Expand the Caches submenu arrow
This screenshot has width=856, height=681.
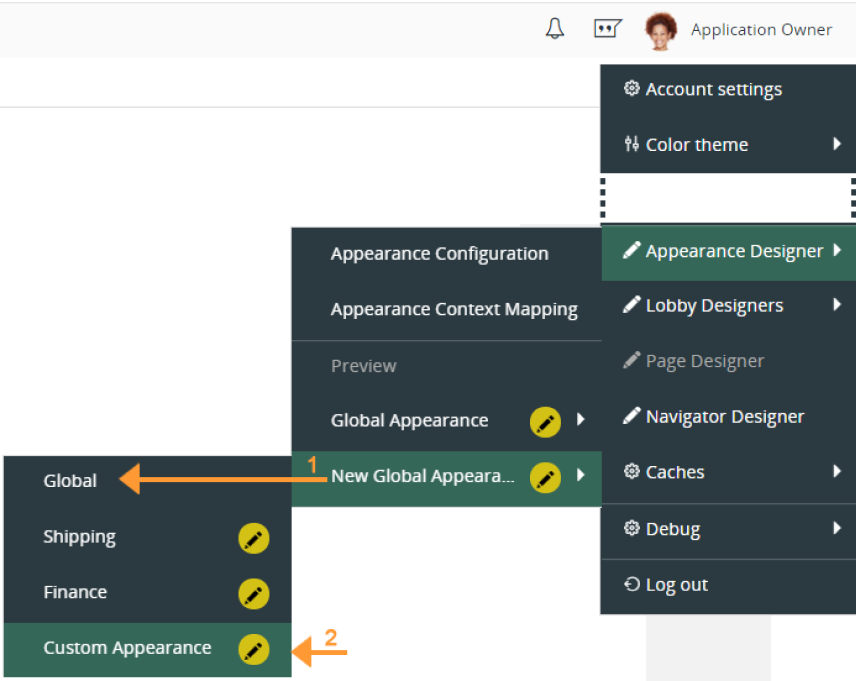(837, 471)
